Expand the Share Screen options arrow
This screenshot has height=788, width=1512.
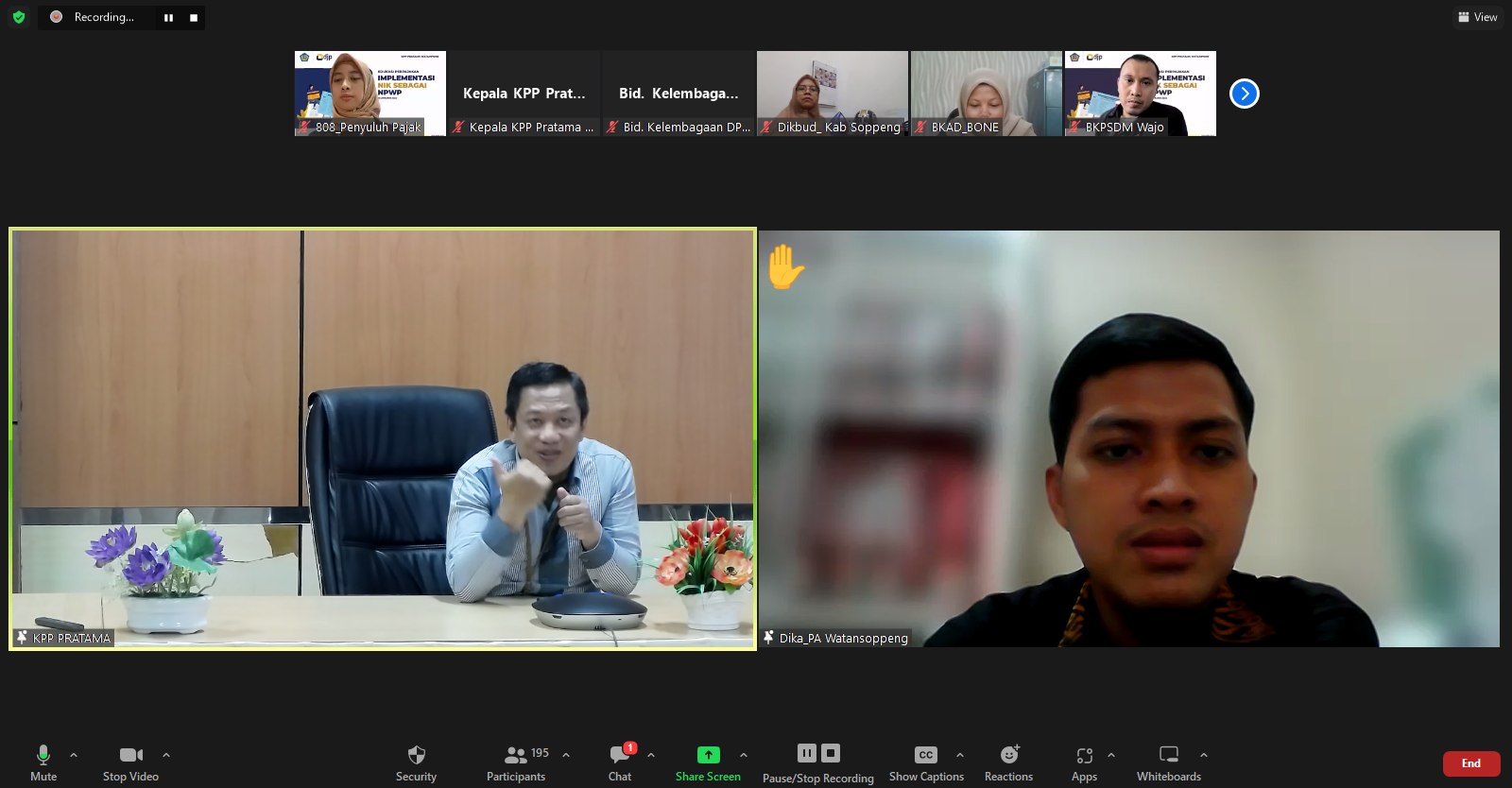tap(744, 755)
